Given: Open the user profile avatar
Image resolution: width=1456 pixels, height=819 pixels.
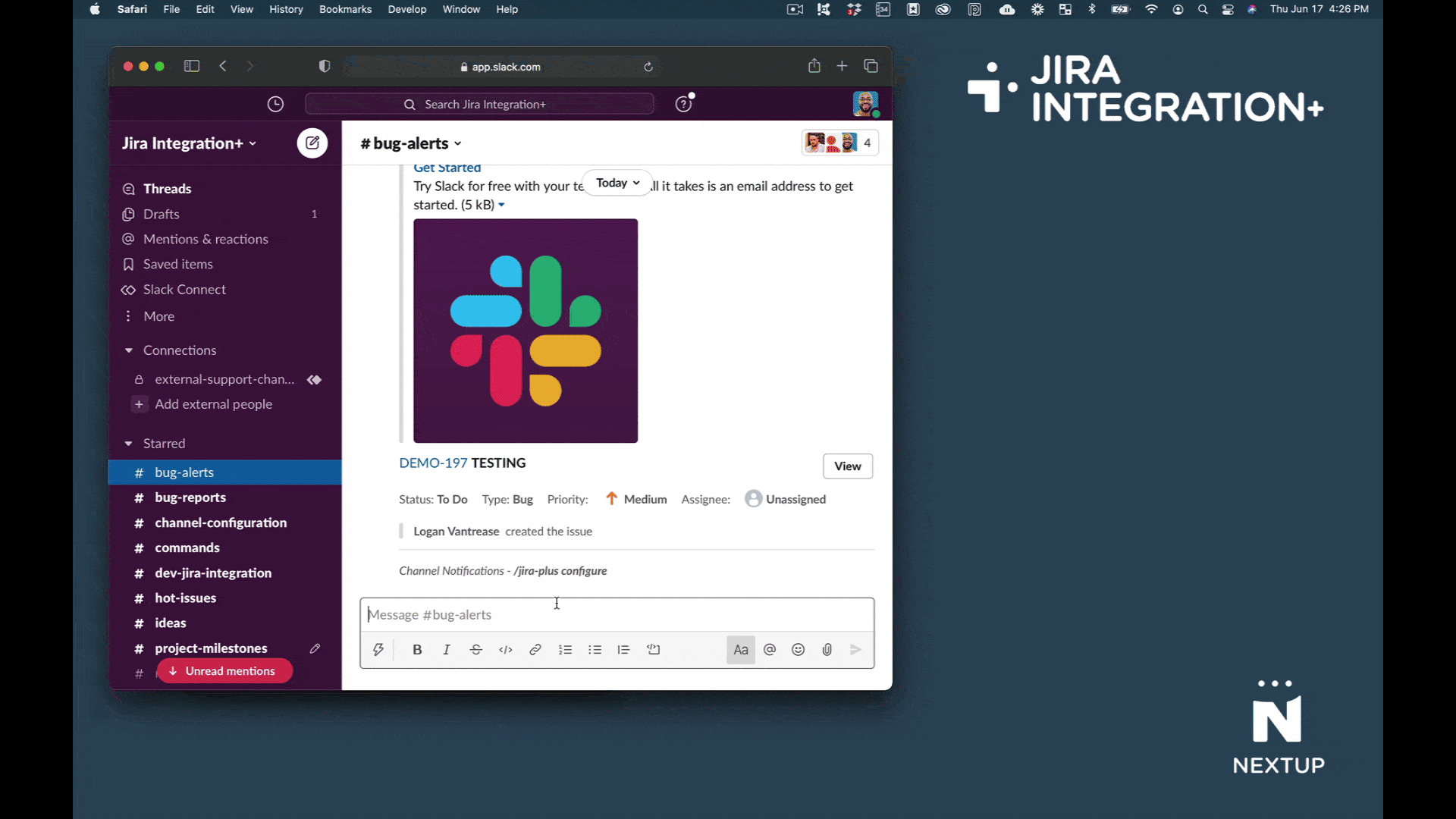Looking at the screenshot, I should (x=865, y=104).
